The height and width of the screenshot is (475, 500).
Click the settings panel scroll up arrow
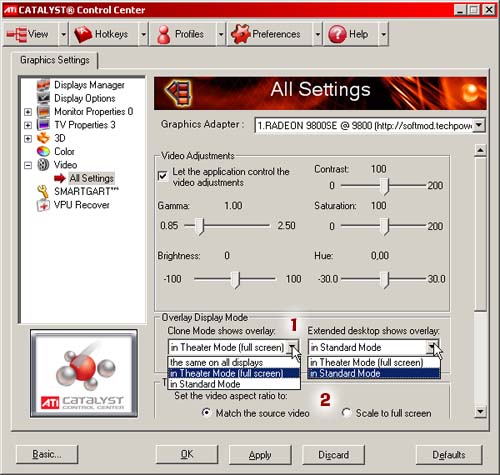pos(480,150)
